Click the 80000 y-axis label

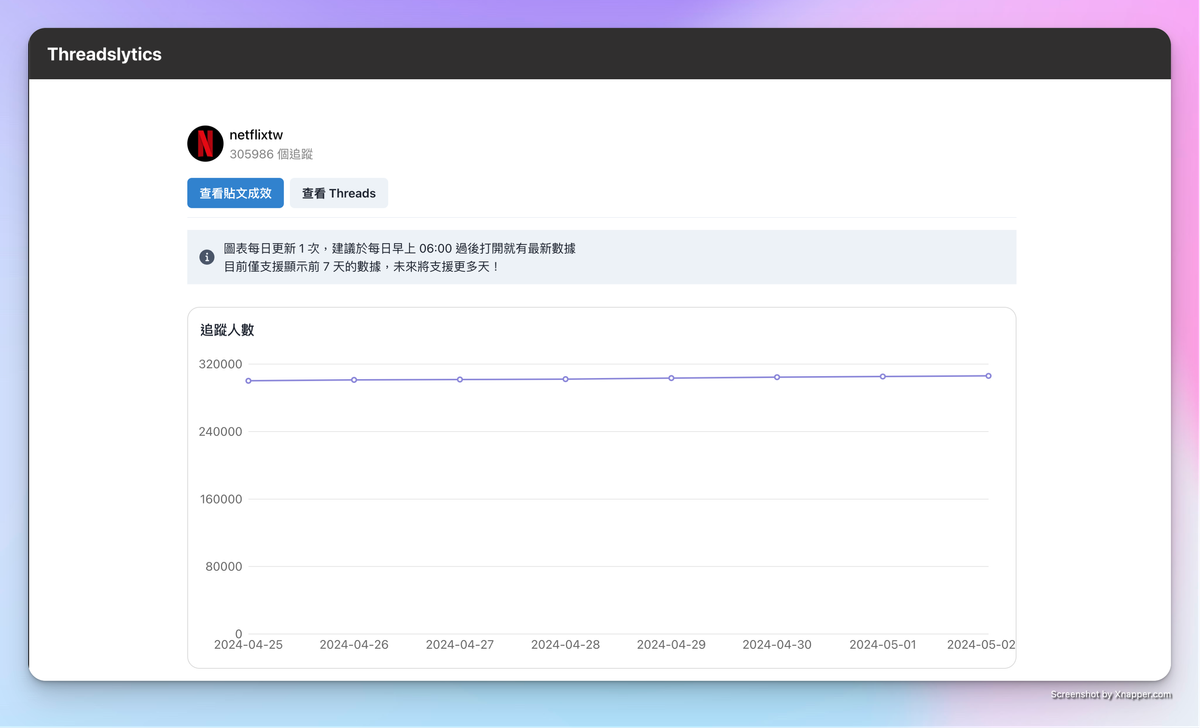223,567
